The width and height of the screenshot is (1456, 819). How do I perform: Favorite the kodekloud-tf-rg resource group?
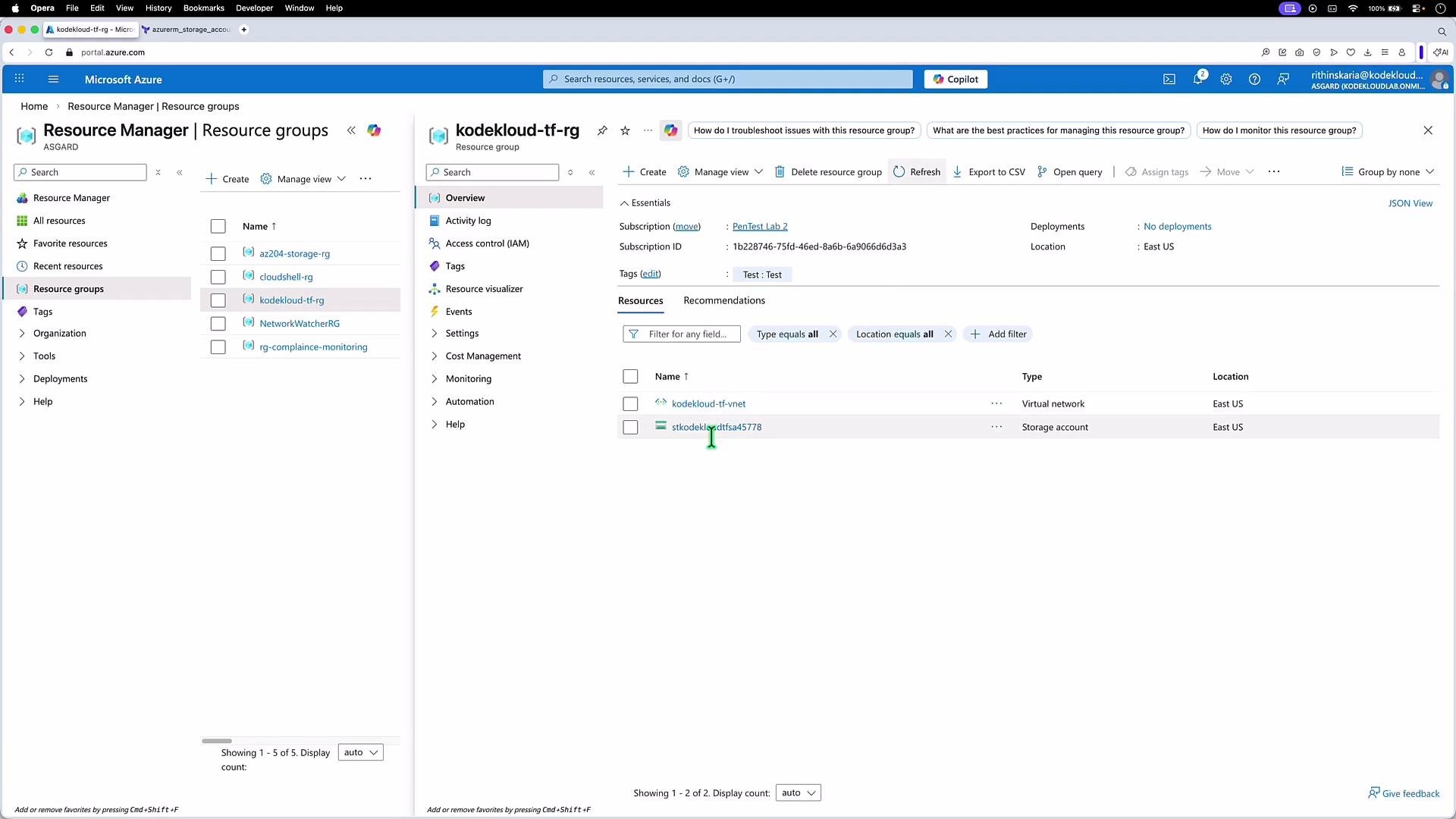click(625, 130)
